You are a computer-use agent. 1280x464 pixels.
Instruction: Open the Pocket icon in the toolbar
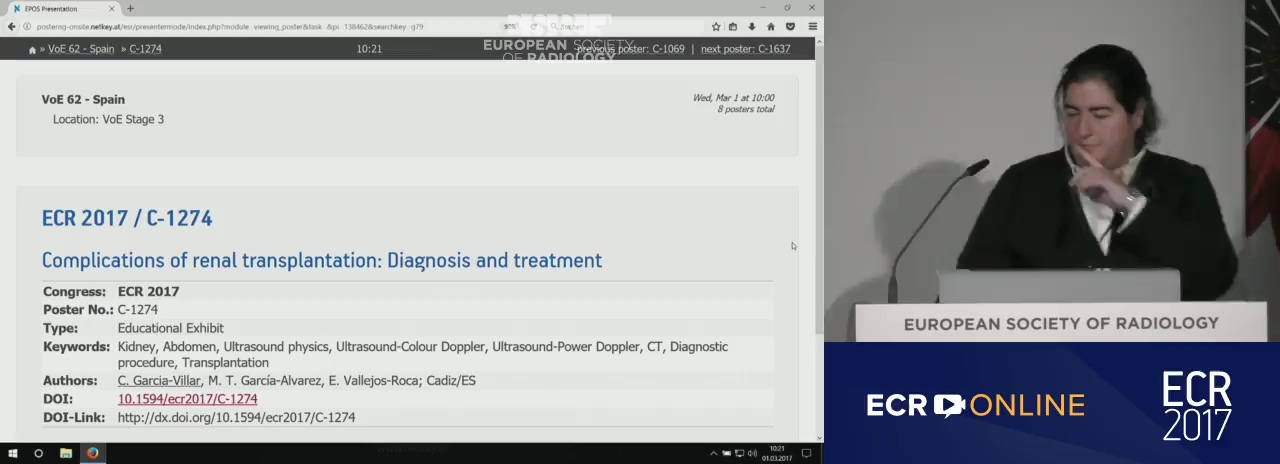790,27
